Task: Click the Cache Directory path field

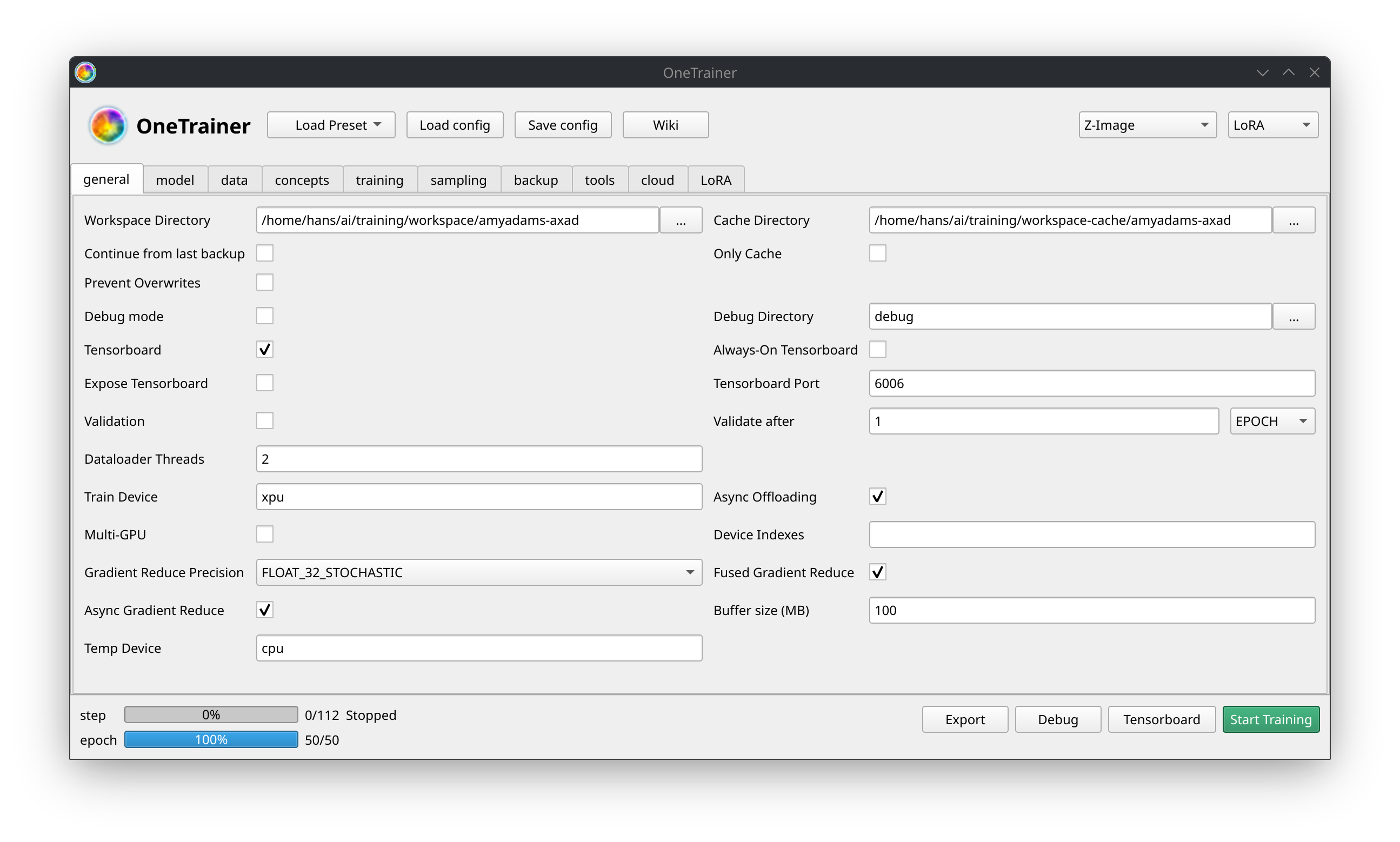Action: click(1070, 220)
